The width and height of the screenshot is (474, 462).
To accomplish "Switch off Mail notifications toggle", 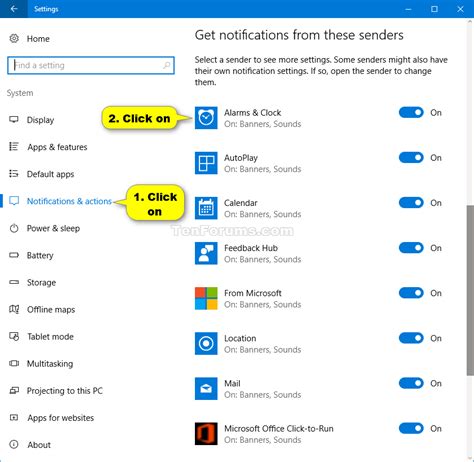I will coord(411,383).
